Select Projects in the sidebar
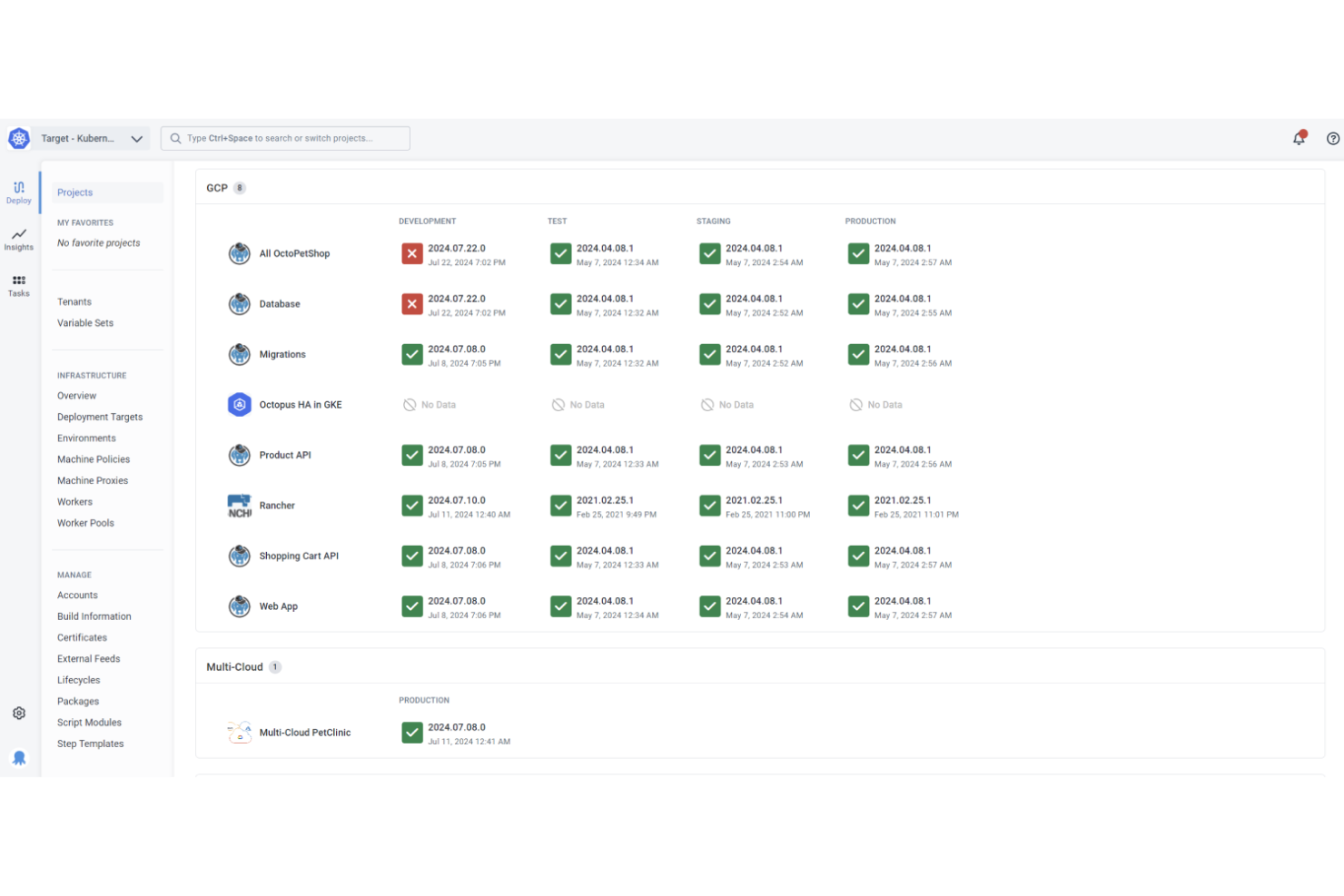 tap(107, 192)
